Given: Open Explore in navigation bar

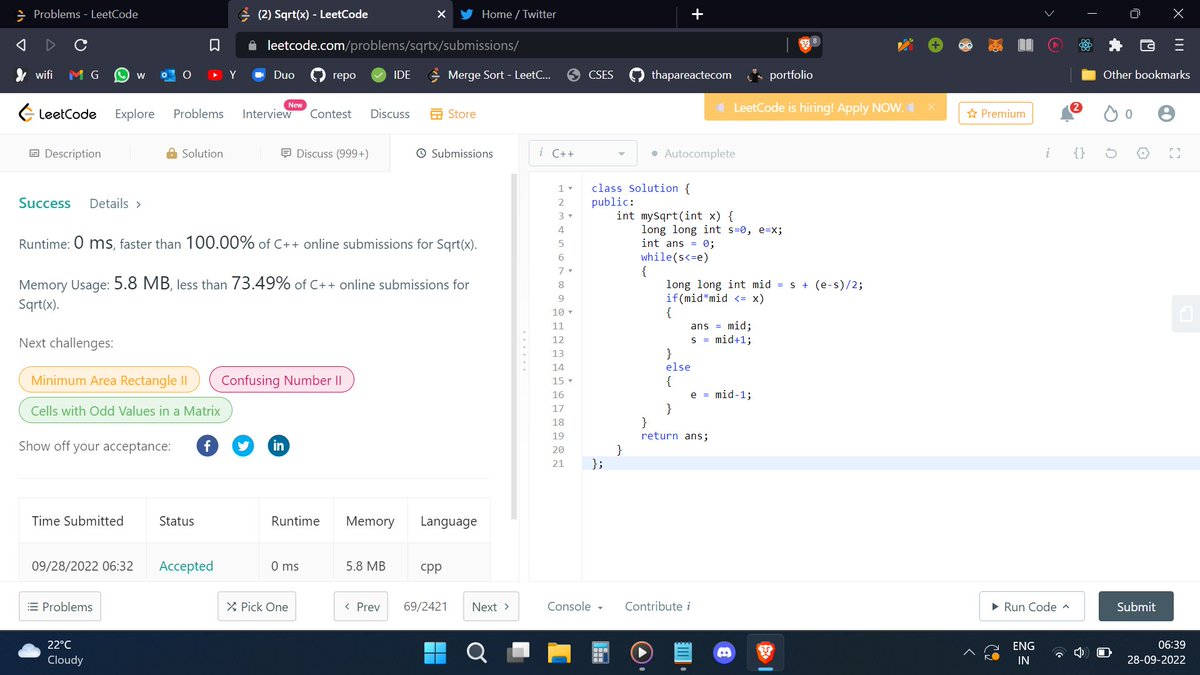Looking at the screenshot, I should point(135,114).
